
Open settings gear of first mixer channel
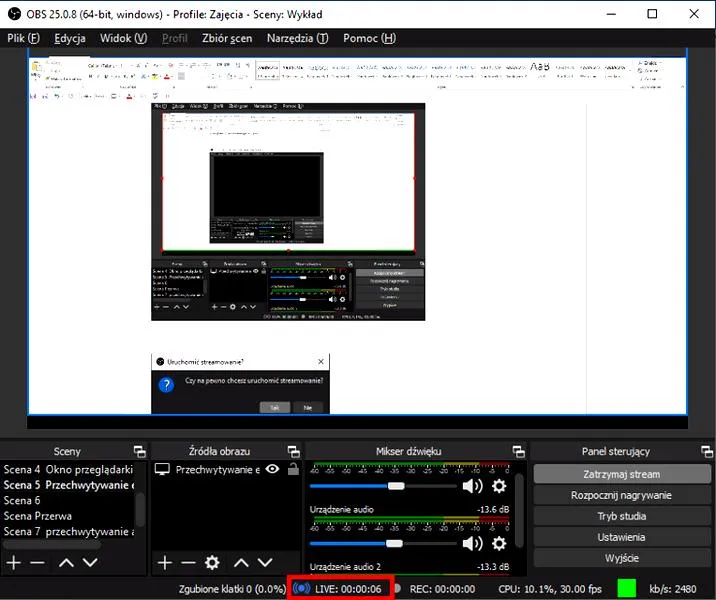(x=499, y=486)
